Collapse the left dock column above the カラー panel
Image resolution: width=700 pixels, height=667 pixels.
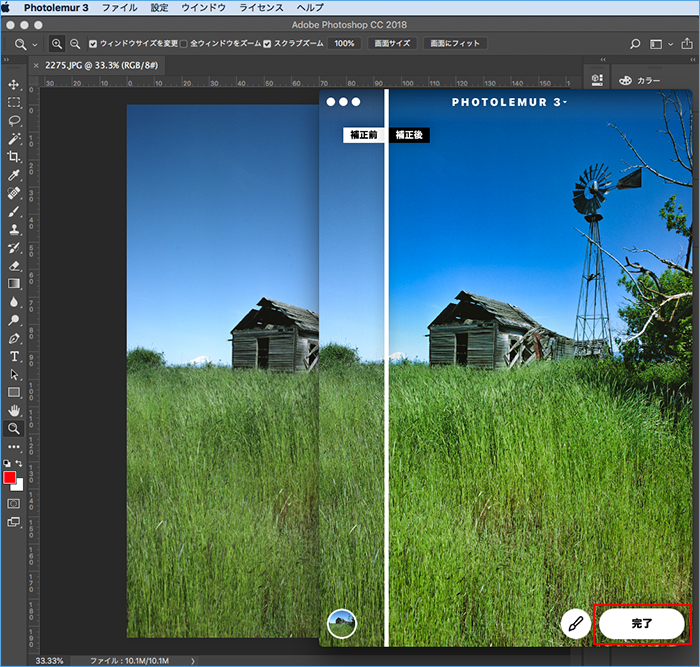tap(603, 59)
